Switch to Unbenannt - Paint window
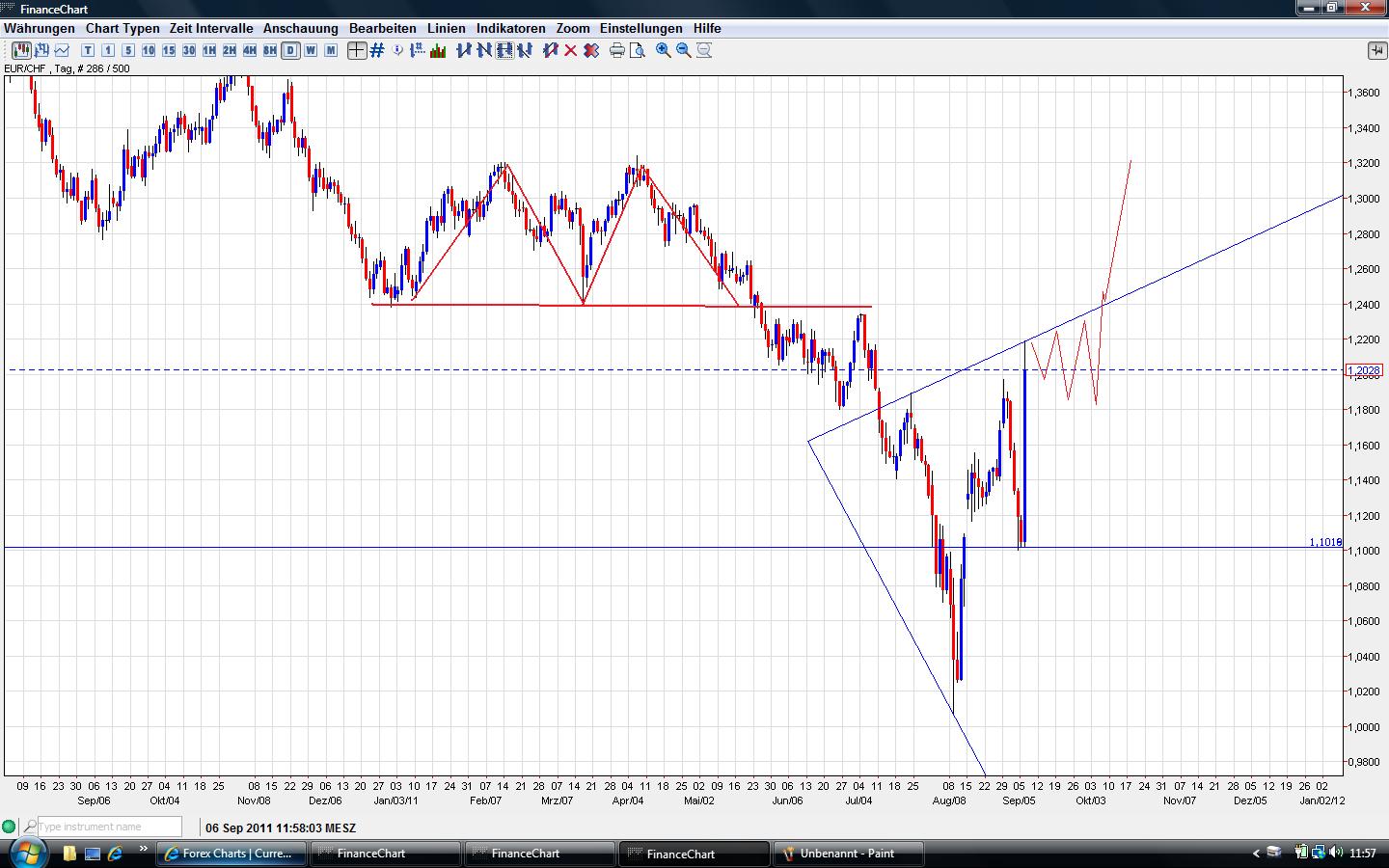The width and height of the screenshot is (1389, 868). click(850, 854)
